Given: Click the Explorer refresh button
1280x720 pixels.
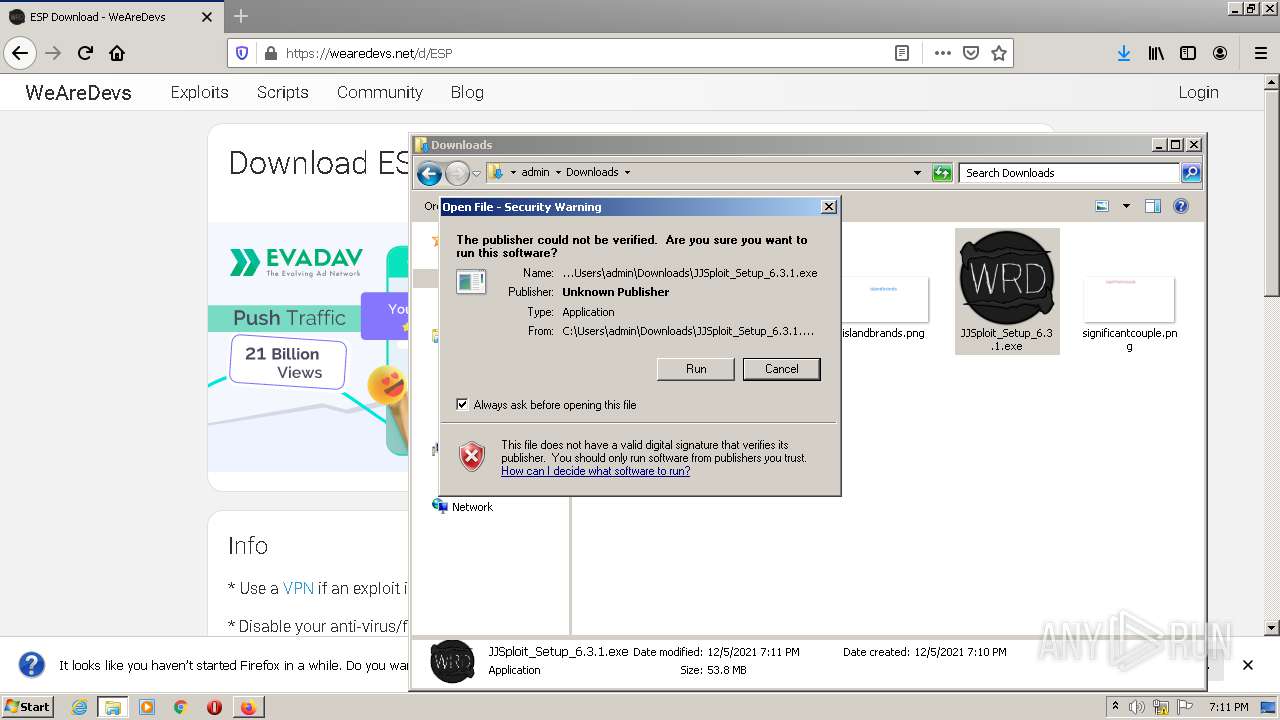Looking at the screenshot, I should point(942,173).
